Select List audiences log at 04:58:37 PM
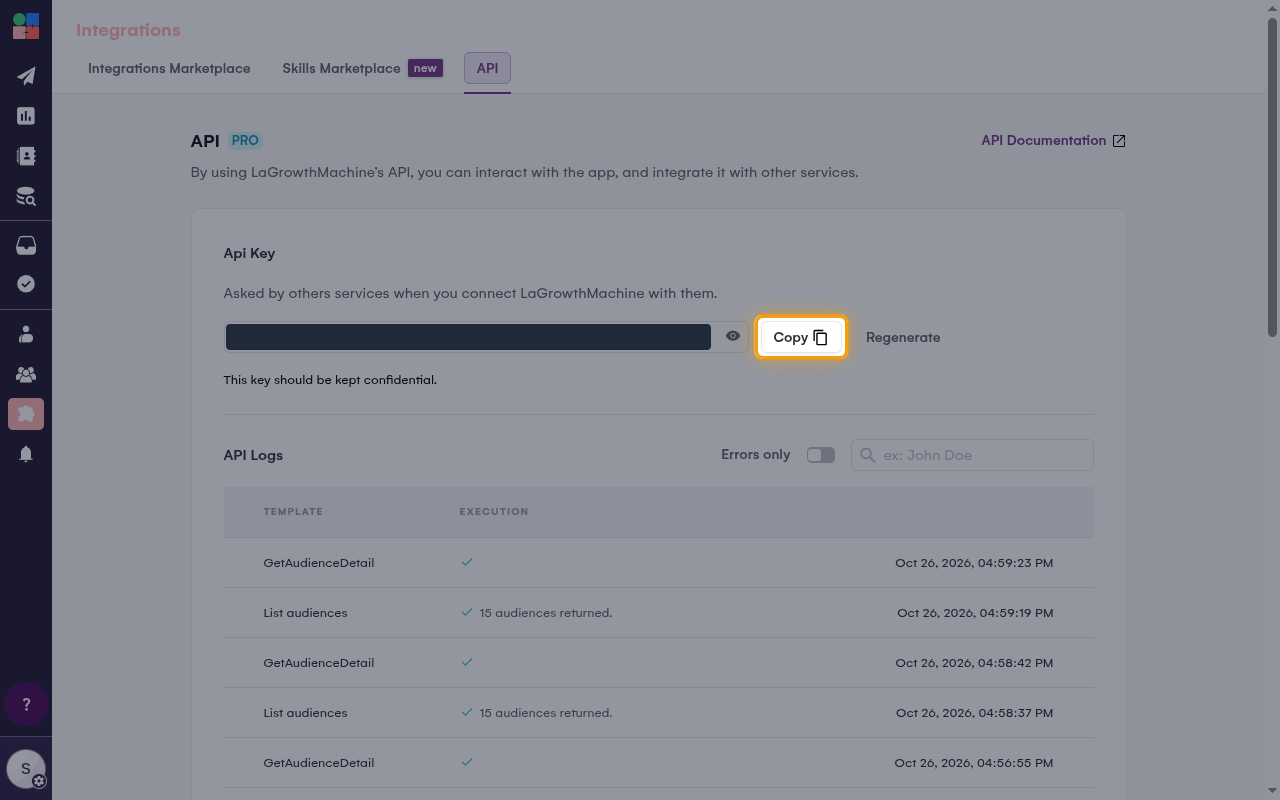 658,713
